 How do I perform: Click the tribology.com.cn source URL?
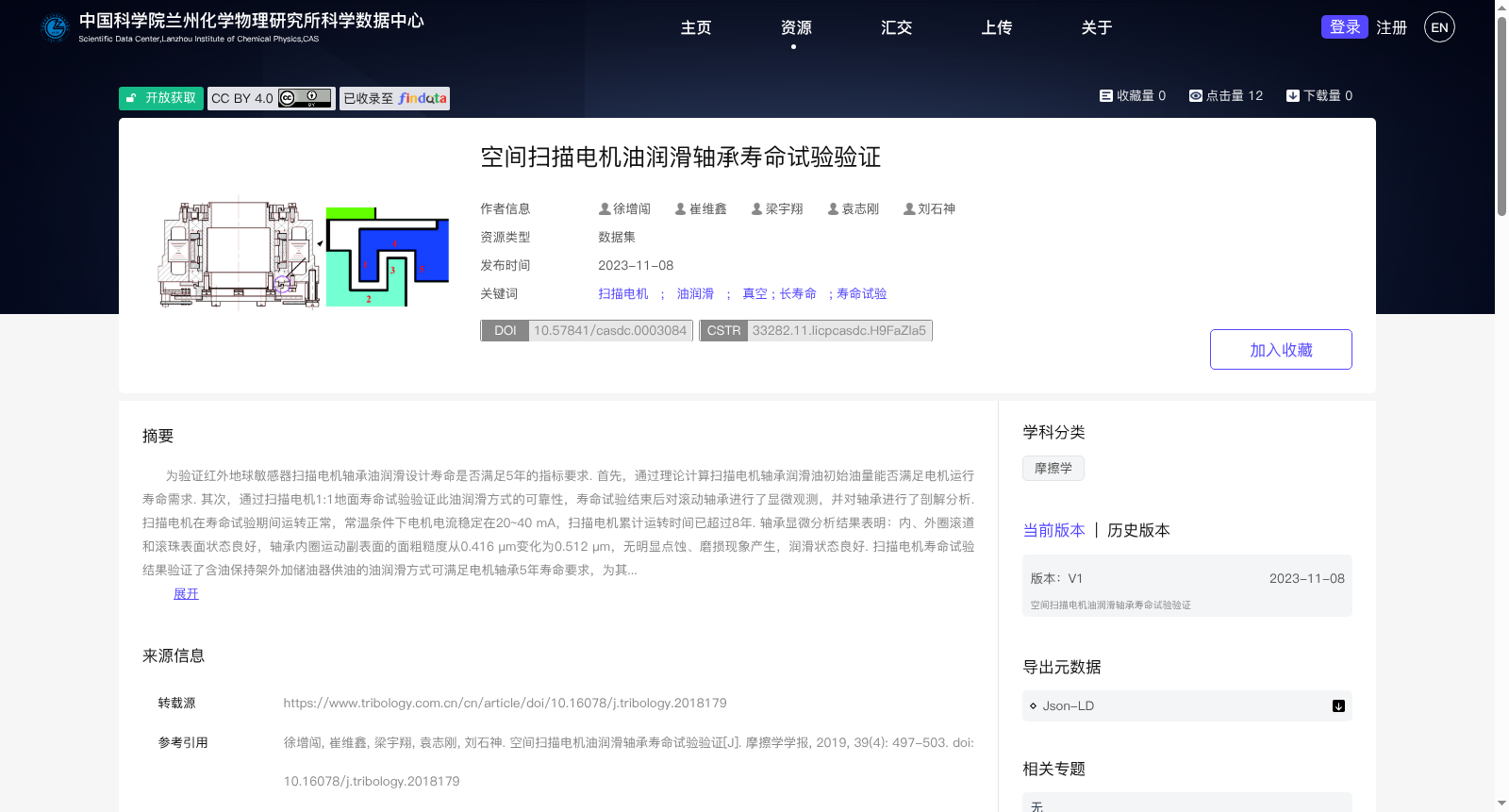506,704
